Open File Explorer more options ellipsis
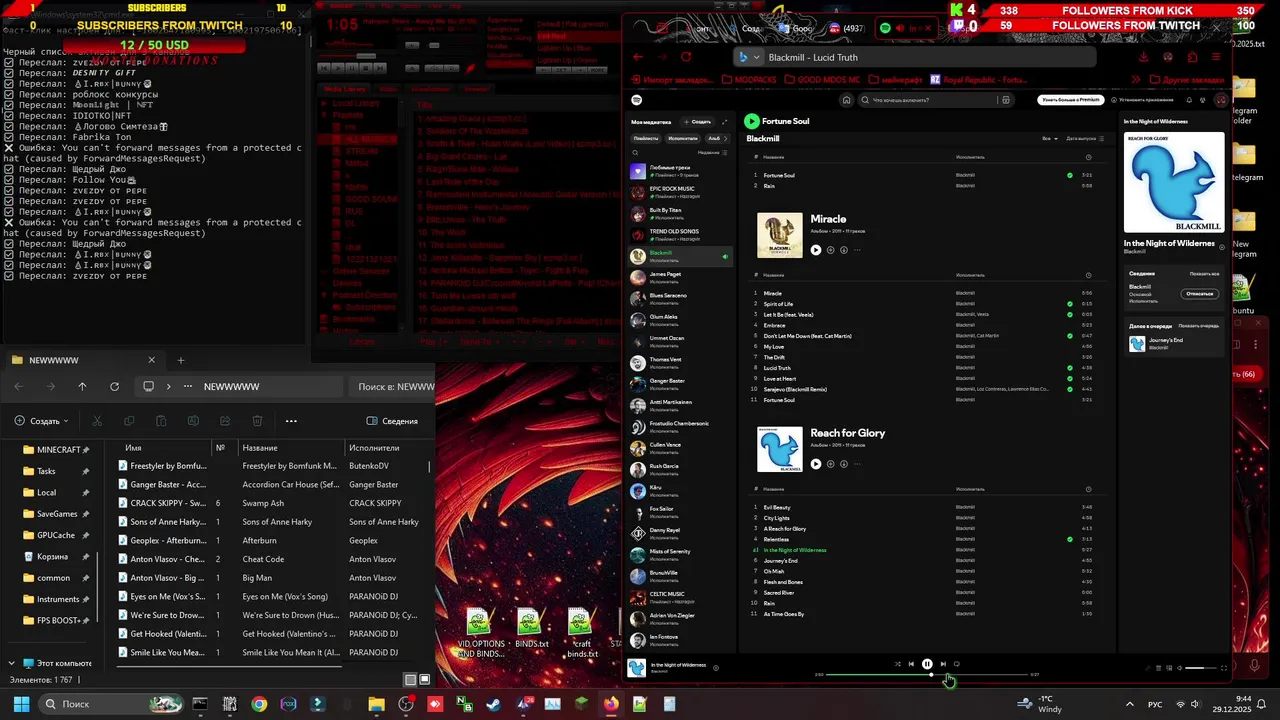The height and width of the screenshot is (720, 1280). pyautogui.click(x=291, y=421)
